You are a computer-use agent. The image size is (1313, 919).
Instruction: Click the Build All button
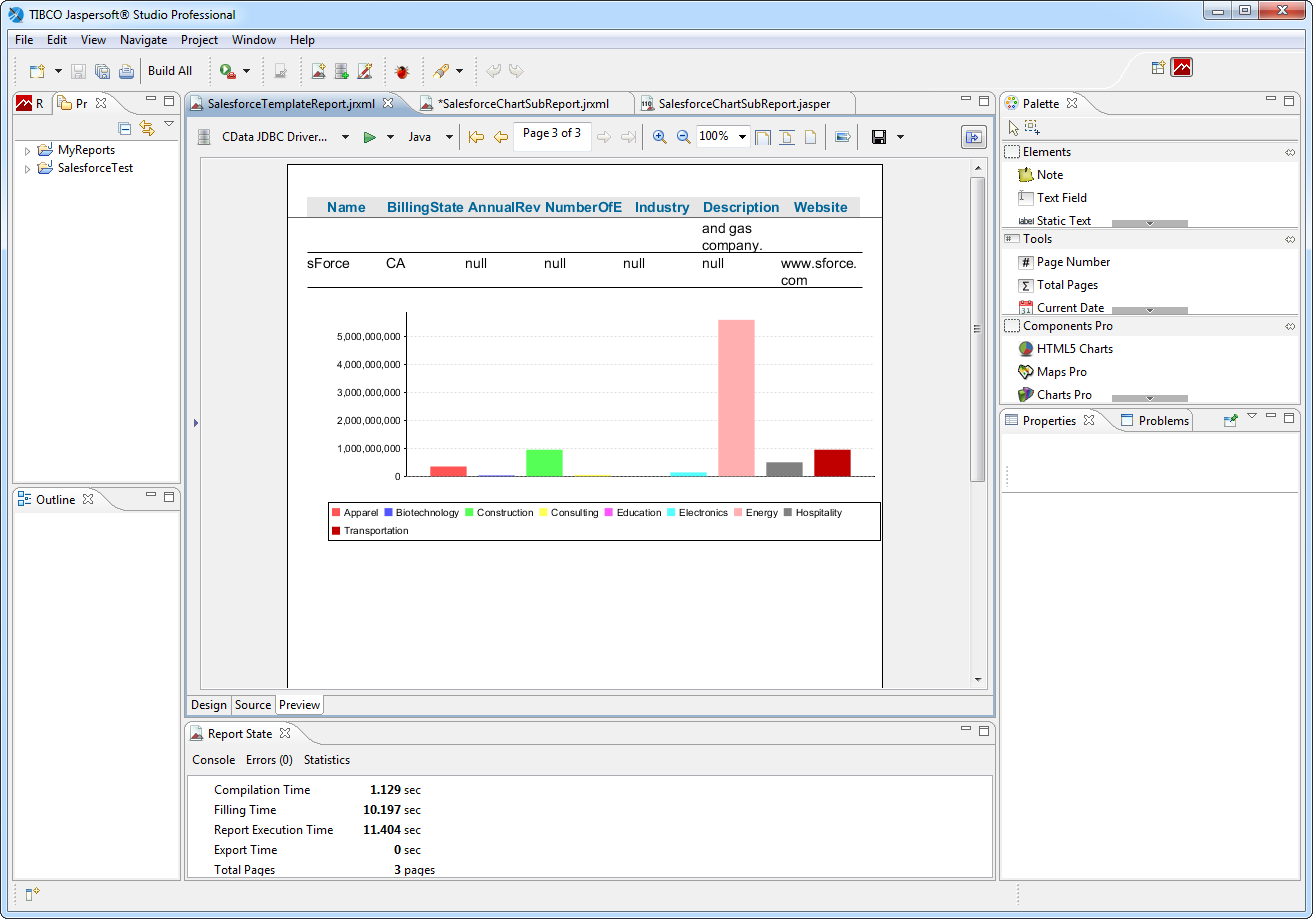coord(170,71)
